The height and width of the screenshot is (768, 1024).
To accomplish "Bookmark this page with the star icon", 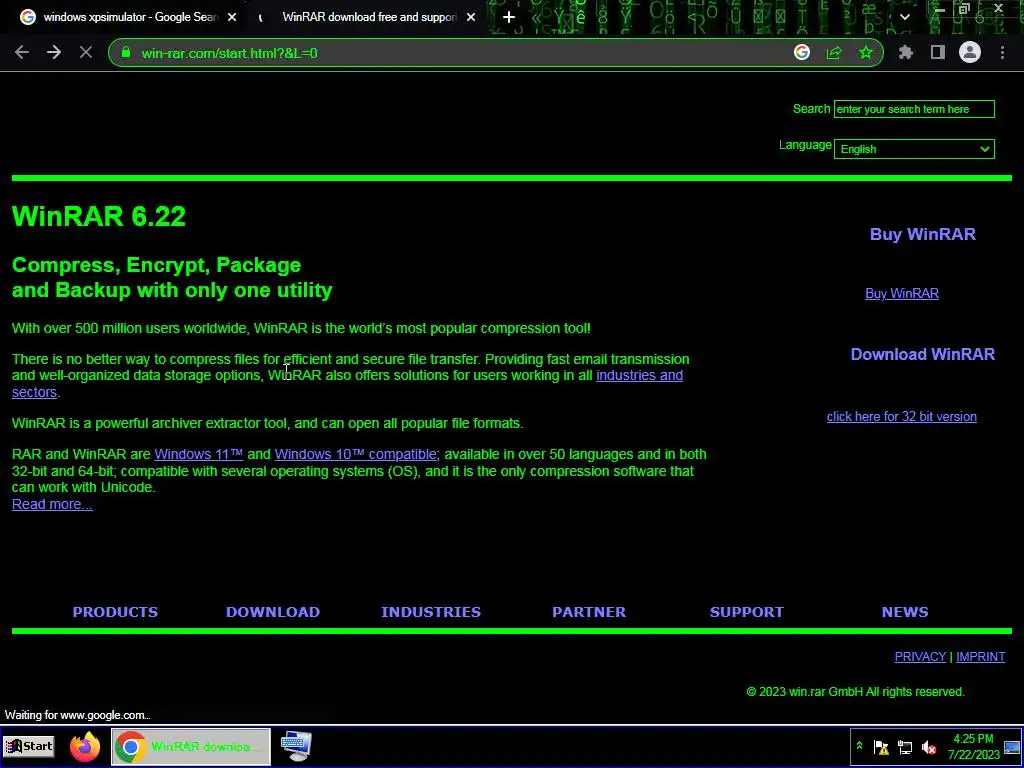I will 866,53.
